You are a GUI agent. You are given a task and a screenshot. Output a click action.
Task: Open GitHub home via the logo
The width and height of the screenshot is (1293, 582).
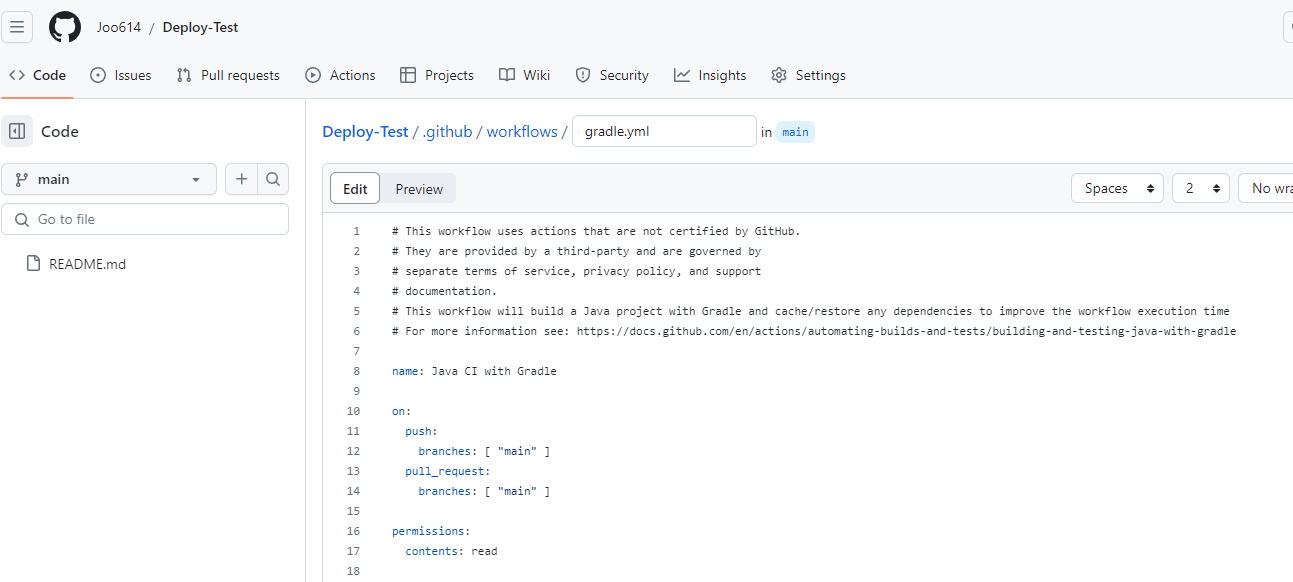click(64, 27)
